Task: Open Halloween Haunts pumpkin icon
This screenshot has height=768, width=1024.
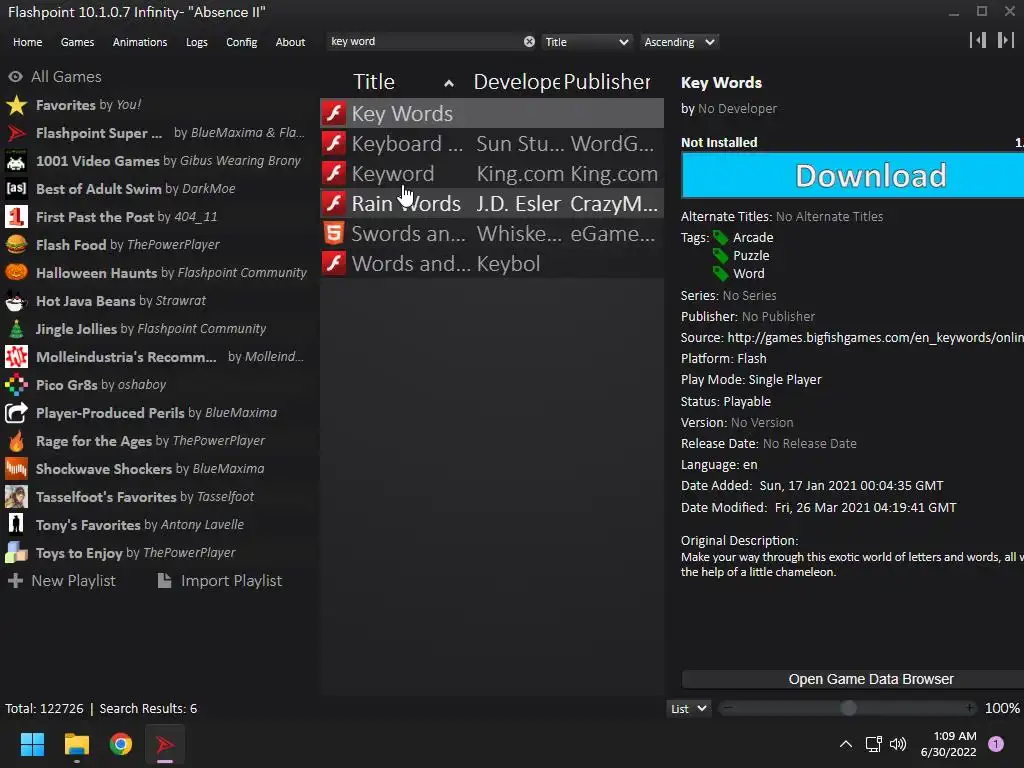Action: [16, 273]
